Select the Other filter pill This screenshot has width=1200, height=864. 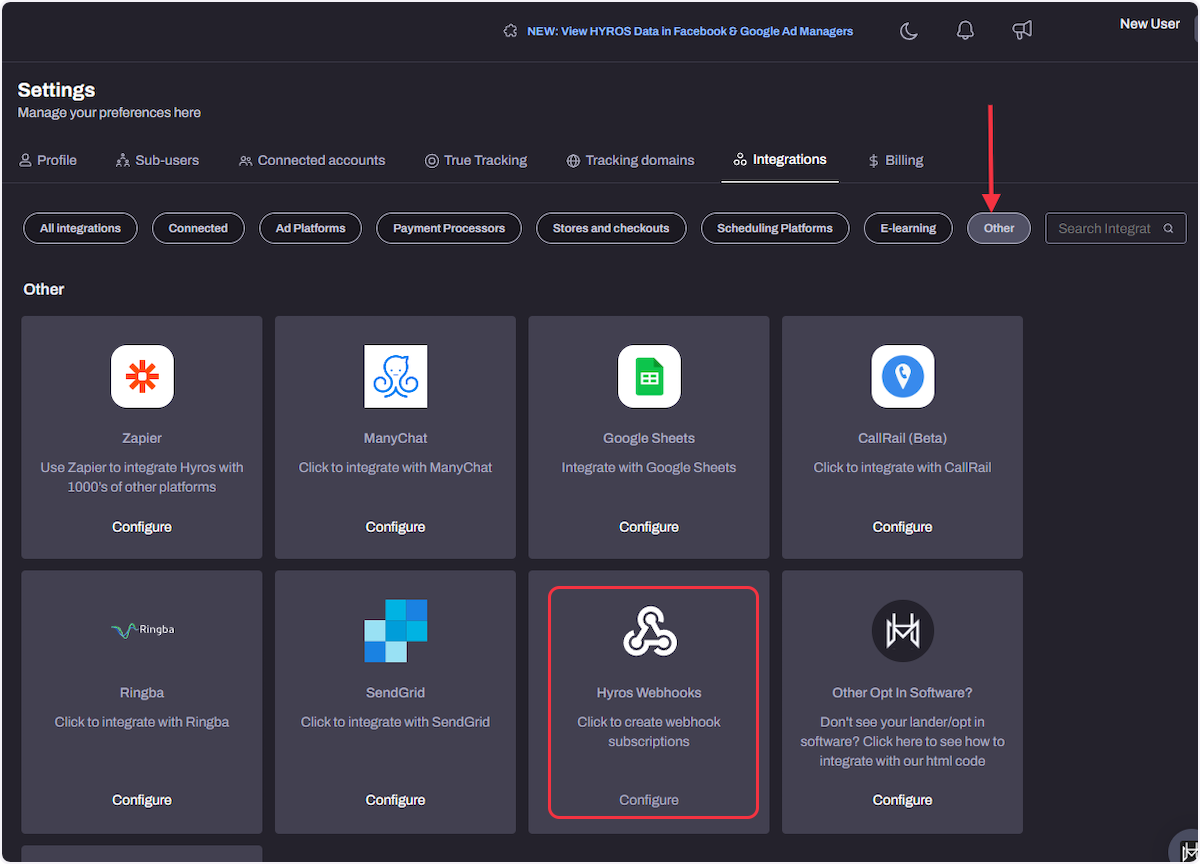tap(999, 228)
